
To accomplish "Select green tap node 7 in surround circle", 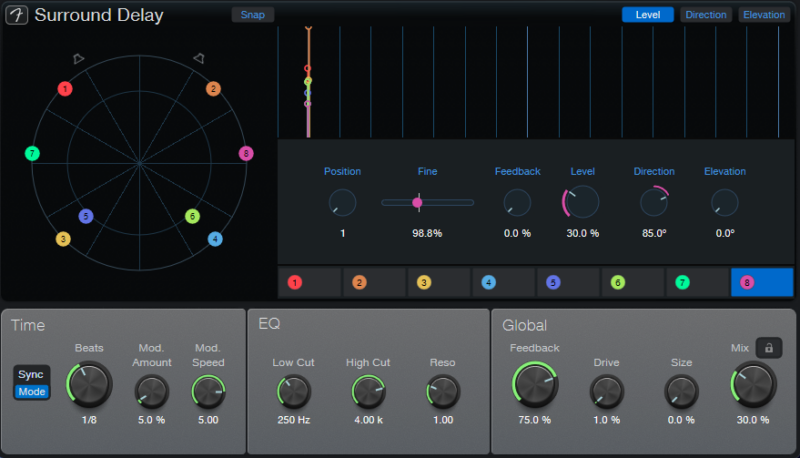I will [x=33, y=153].
